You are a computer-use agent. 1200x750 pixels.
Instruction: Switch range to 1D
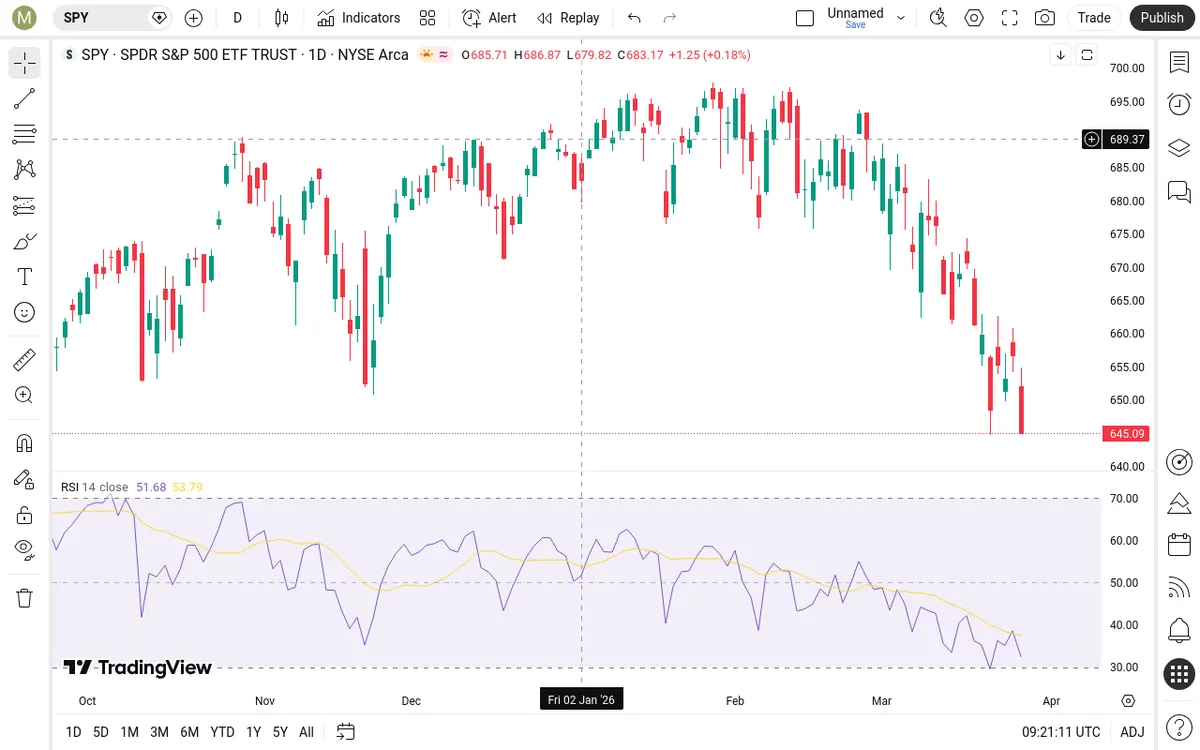pos(73,732)
